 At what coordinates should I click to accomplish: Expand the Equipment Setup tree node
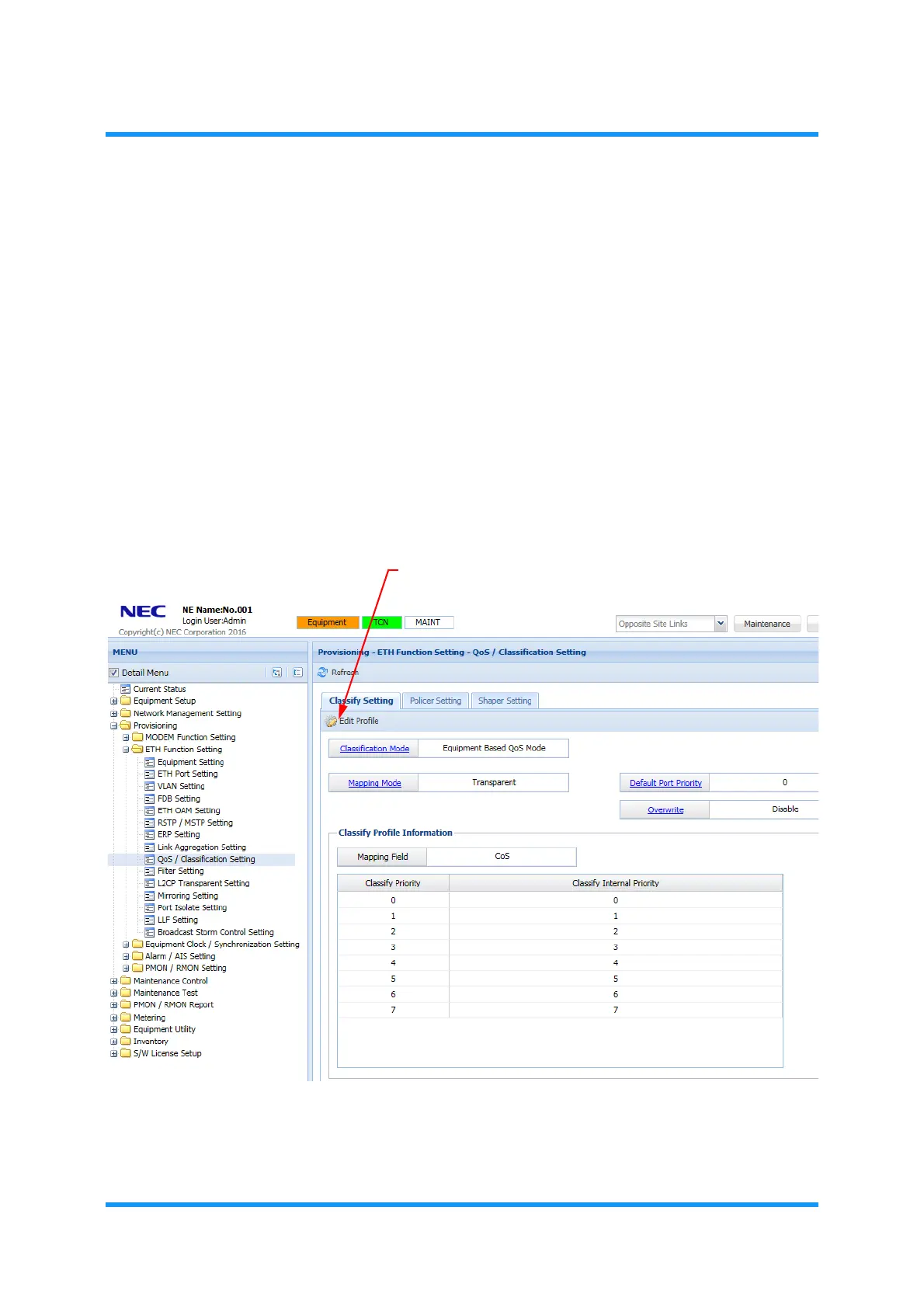pos(113,701)
